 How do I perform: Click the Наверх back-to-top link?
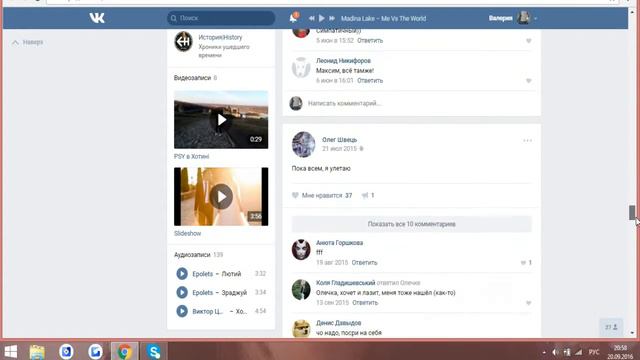click(x=28, y=42)
